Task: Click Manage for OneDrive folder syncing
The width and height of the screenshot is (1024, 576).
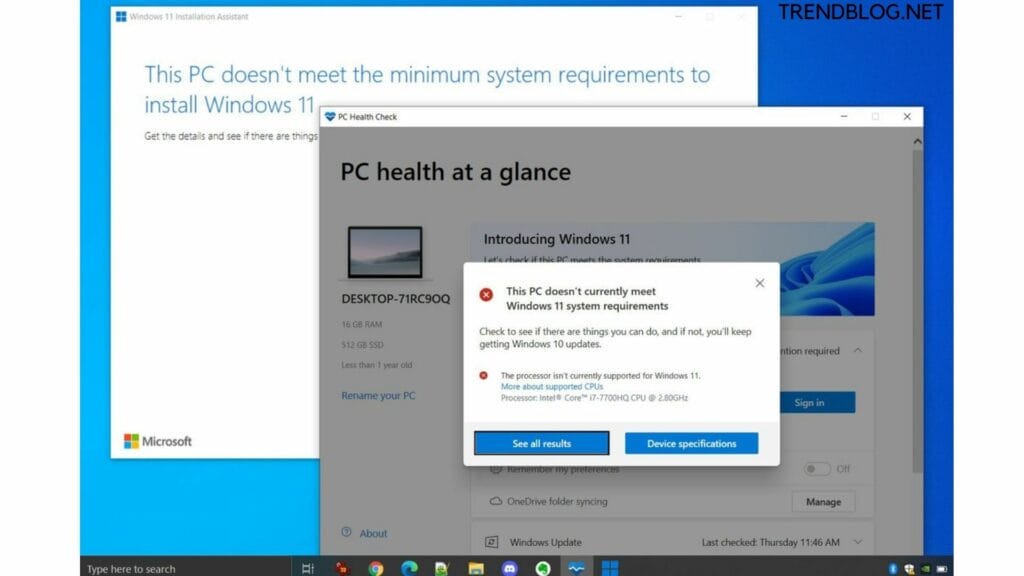Action: tap(823, 502)
